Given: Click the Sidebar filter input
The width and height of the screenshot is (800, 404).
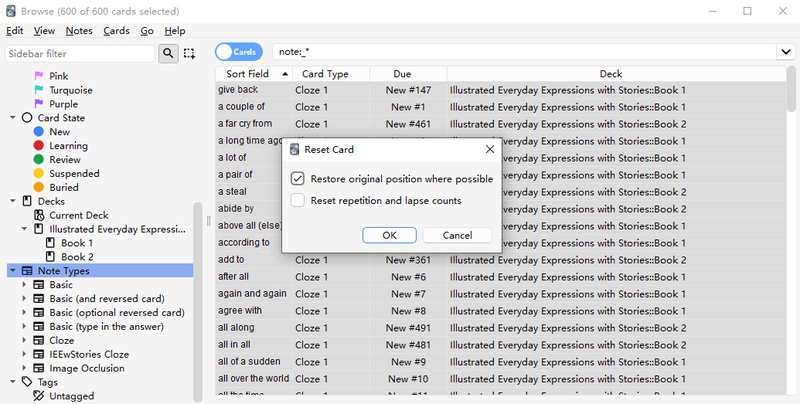Looking at the screenshot, I should [80, 54].
